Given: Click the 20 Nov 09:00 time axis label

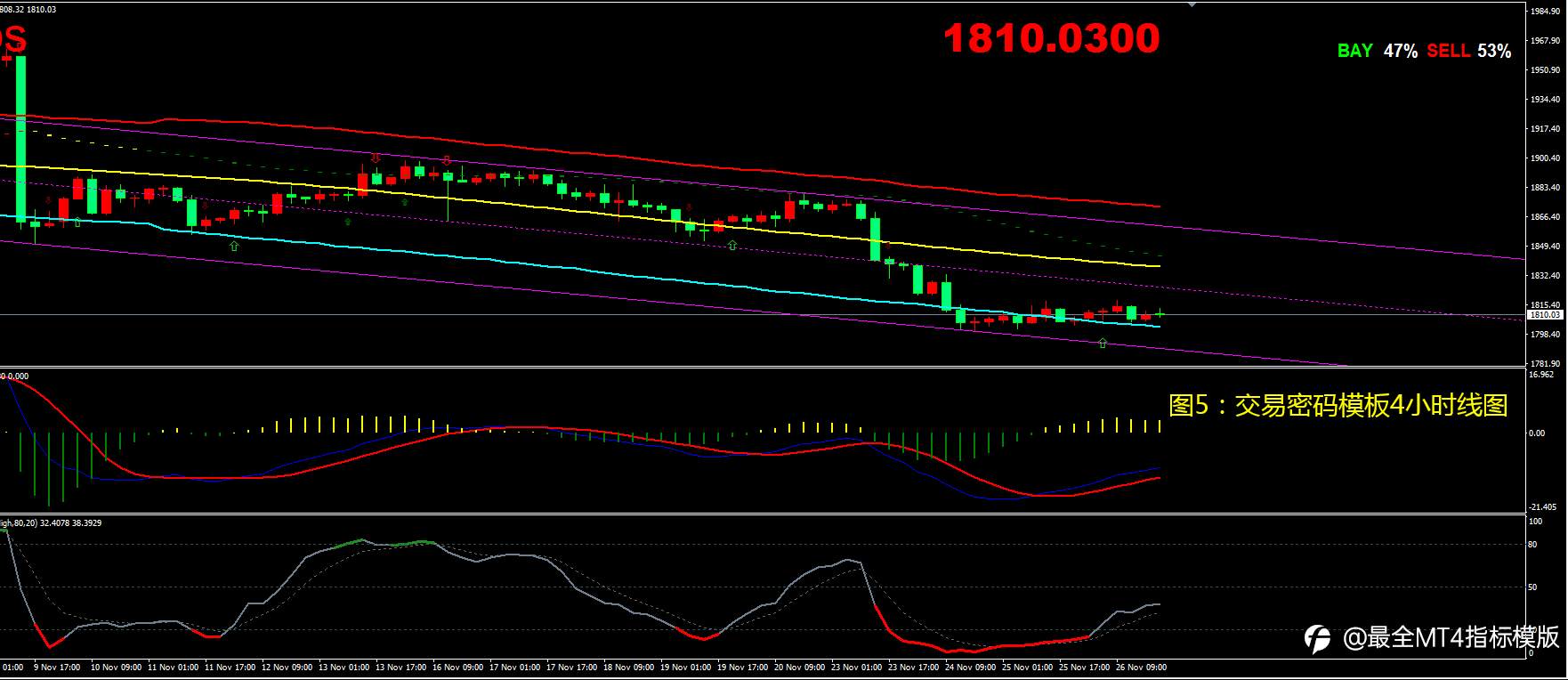Looking at the screenshot, I should point(799,667).
